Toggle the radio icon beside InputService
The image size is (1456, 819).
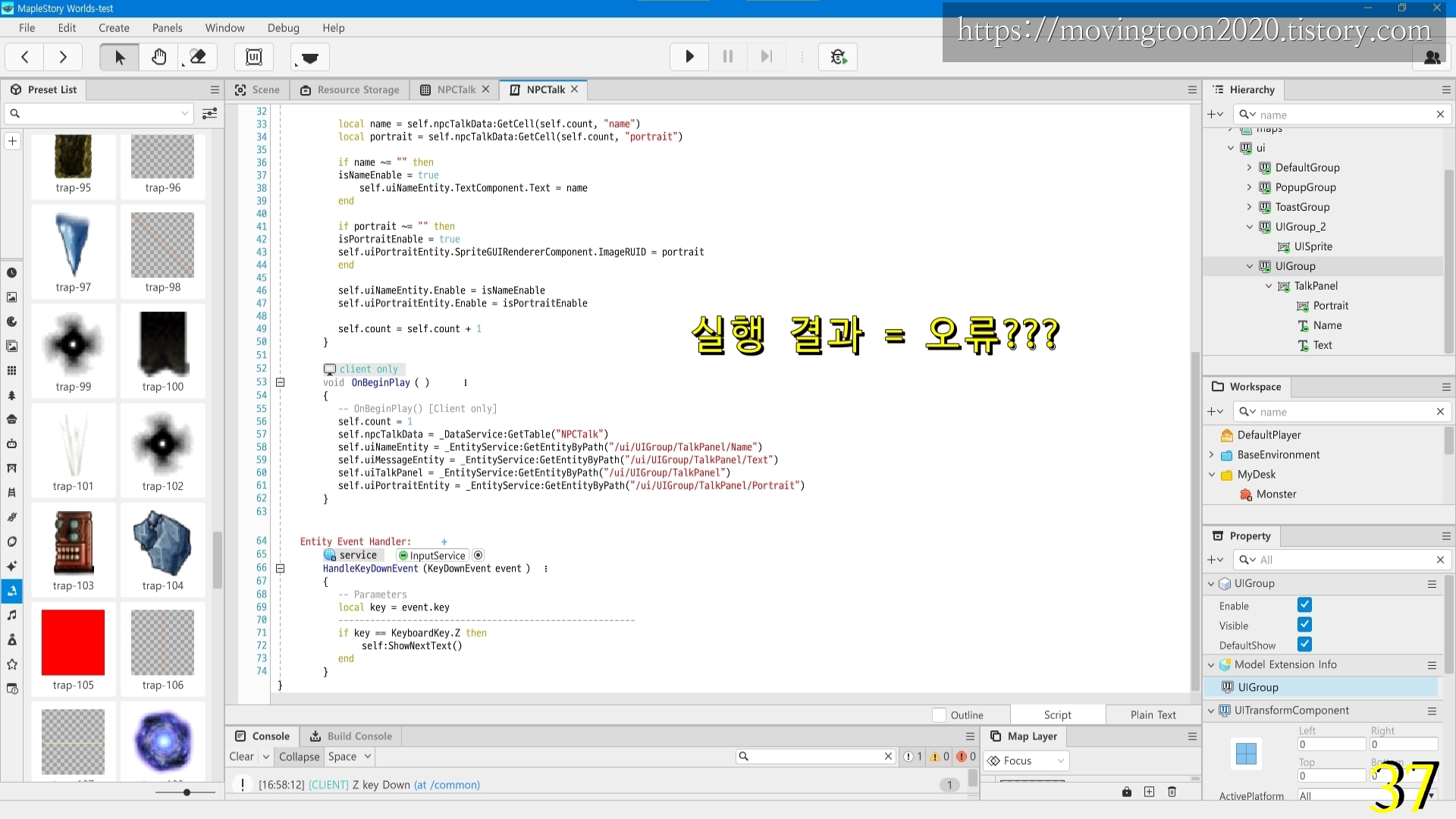click(479, 555)
